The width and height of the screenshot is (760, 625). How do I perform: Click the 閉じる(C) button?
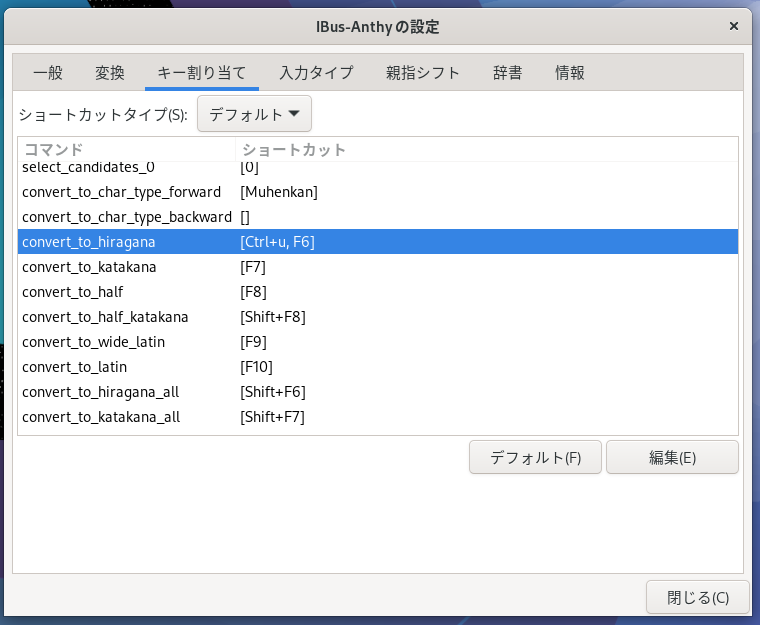pos(697,597)
